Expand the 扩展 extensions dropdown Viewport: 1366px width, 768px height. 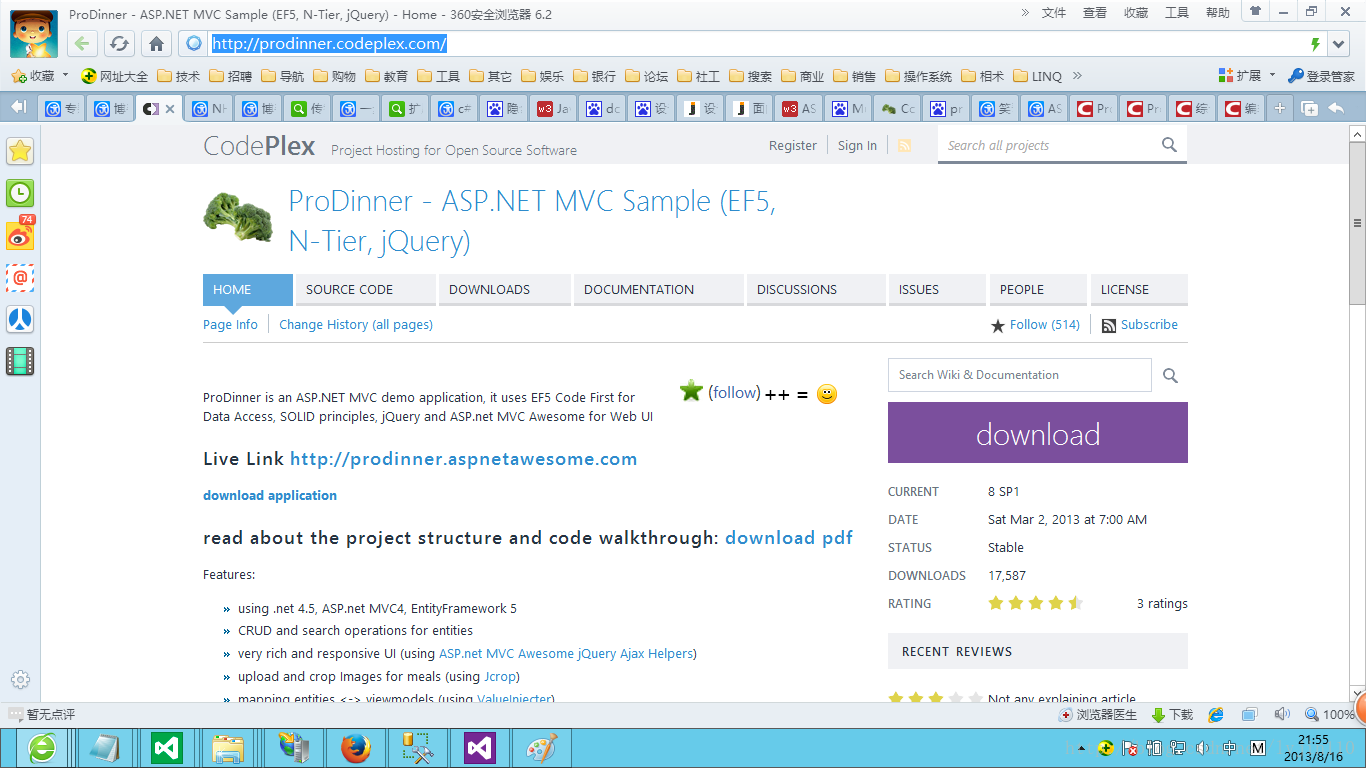pyautogui.click(x=1272, y=75)
